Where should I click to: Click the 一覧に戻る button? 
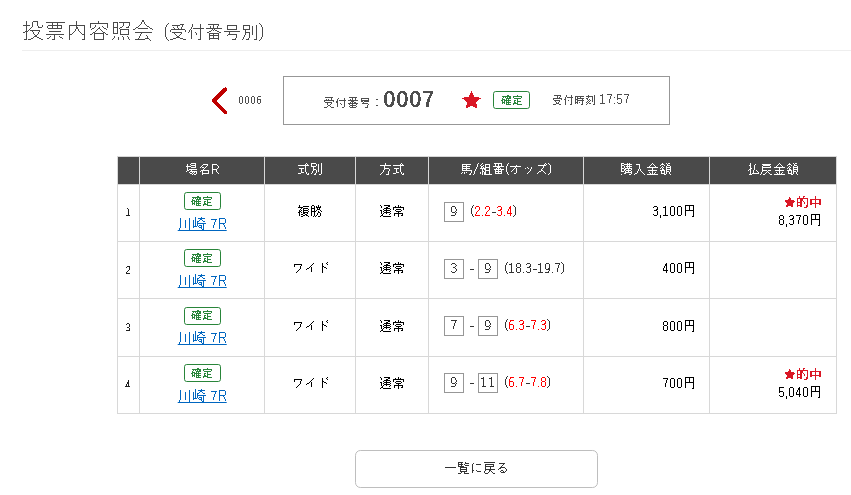(476, 468)
